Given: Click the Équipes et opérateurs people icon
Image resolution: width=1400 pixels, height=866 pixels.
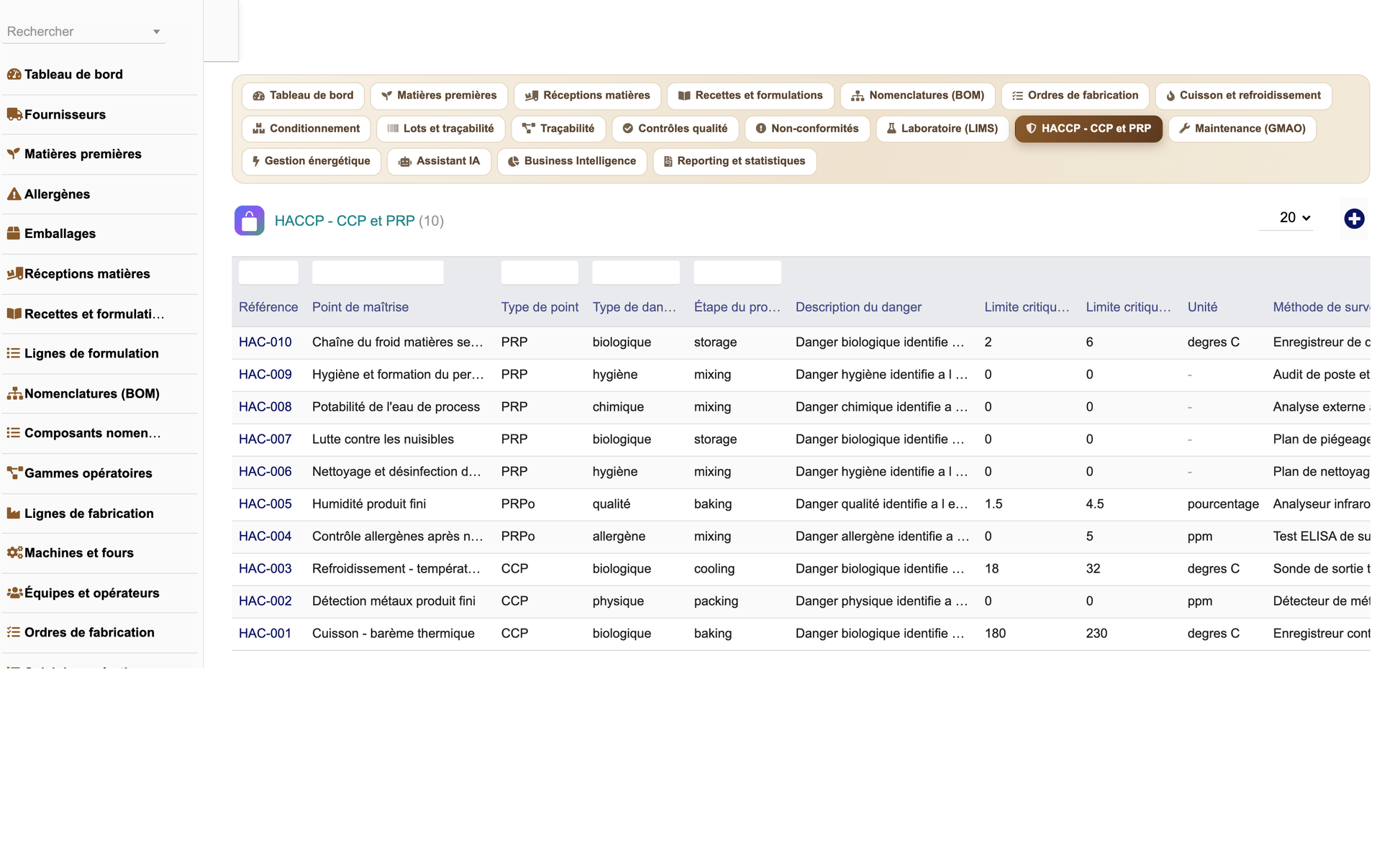Looking at the screenshot, I should point(14,593).
